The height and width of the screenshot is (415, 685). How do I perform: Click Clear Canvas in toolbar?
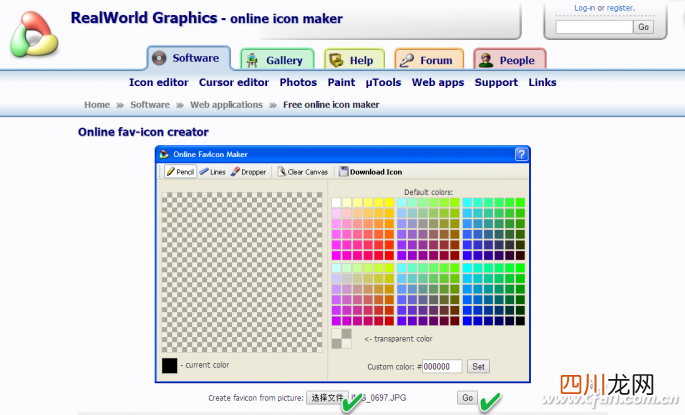(303, 172)
